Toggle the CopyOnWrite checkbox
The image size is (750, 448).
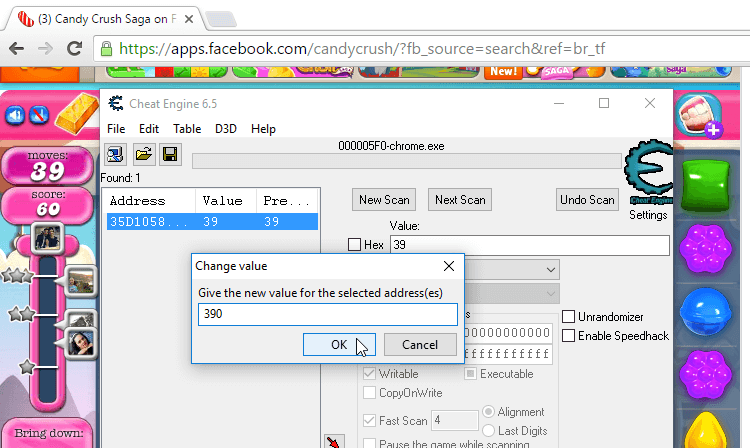369,393
